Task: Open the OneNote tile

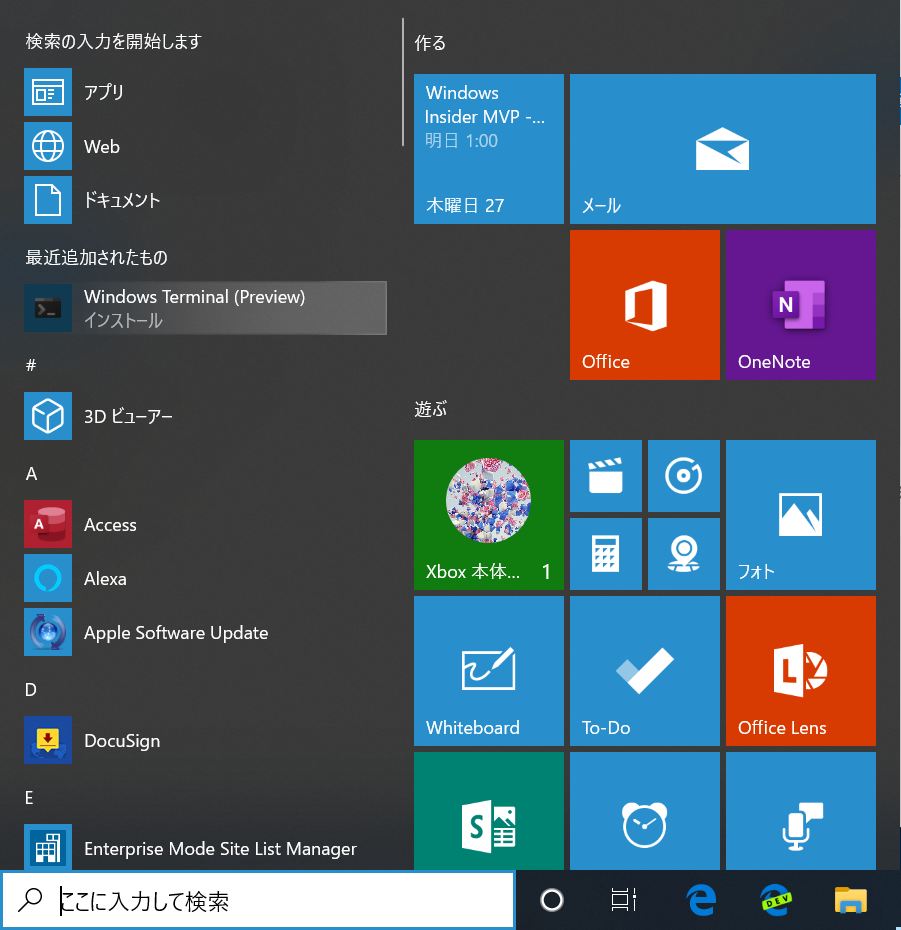Action: (801, 305)
